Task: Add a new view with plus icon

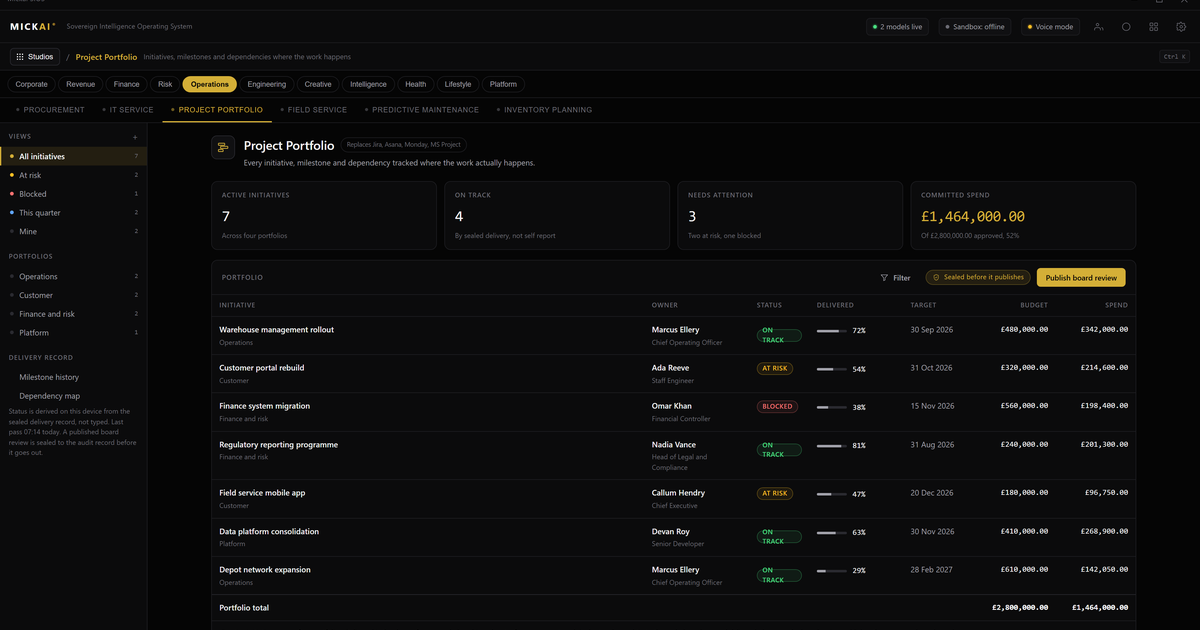Action: click(135, 136)
